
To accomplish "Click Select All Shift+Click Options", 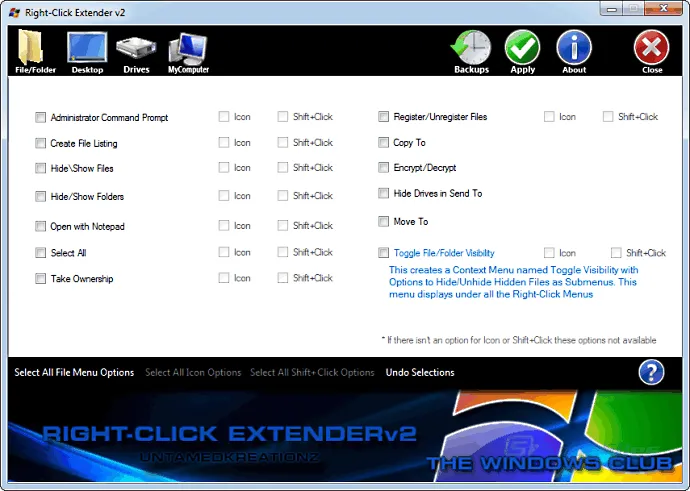I will tap(312, 373).
